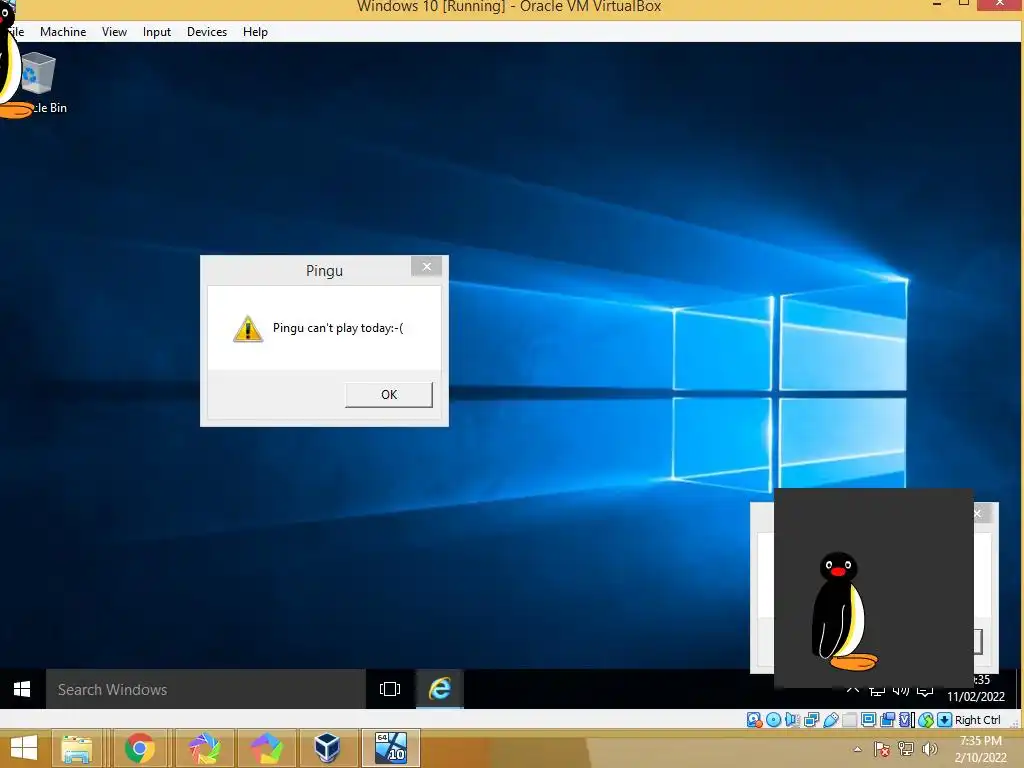The height and width of the screenshot is (768, 1024).
Task: Click VirtualBox audio indicator
Action: coord(792,720)
